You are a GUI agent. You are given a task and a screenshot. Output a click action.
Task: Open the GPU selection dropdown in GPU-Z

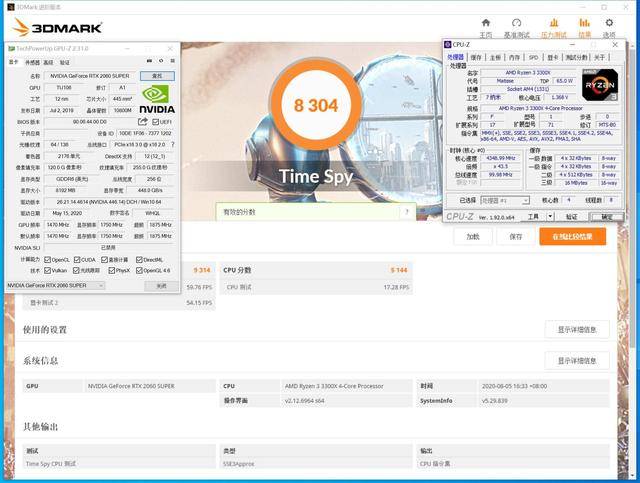[56, 286]
